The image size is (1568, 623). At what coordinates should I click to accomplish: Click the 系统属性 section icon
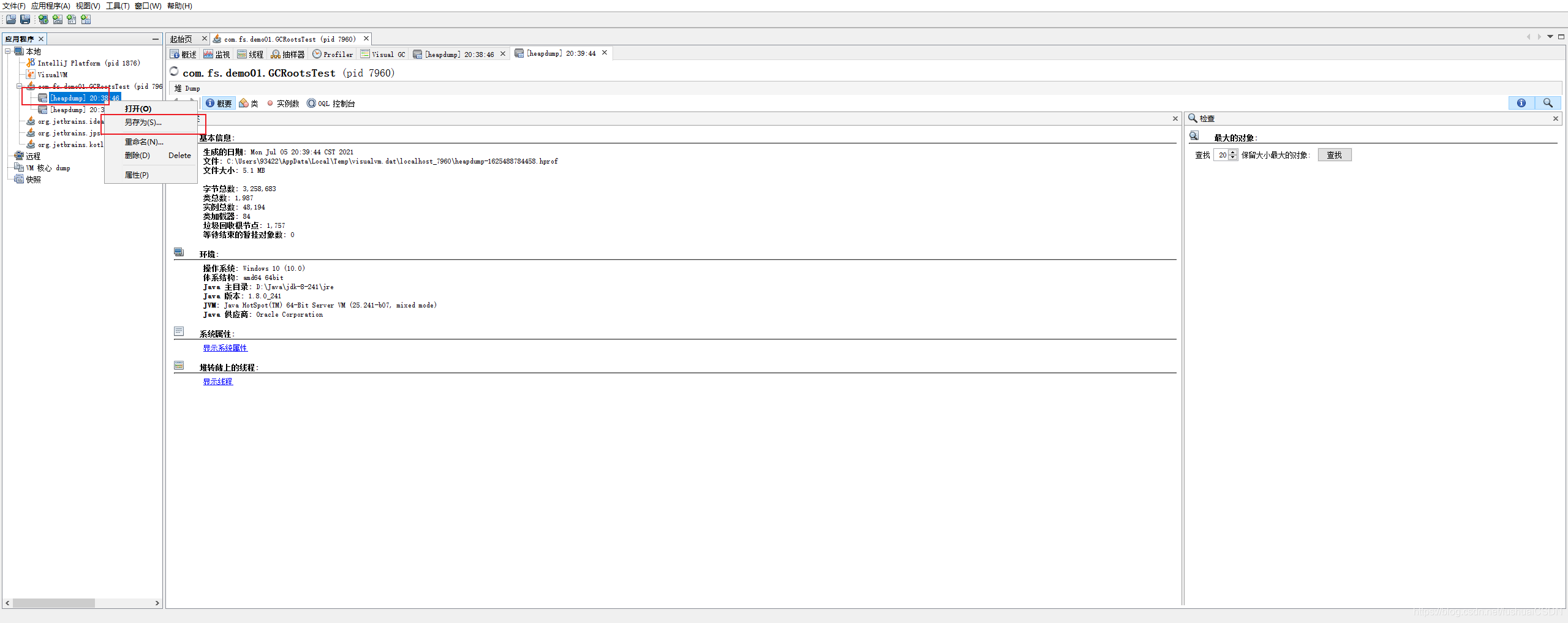point(179,331)
